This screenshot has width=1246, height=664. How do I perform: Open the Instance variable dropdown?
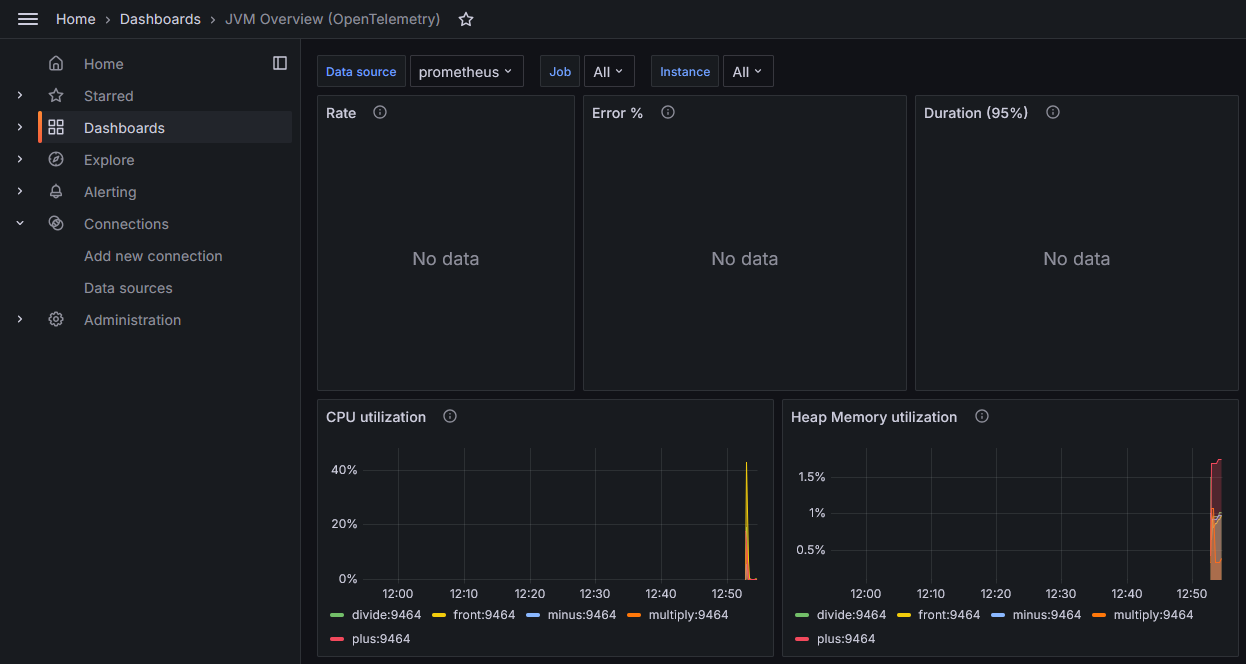pyautogui.click(x=748, y=71)
